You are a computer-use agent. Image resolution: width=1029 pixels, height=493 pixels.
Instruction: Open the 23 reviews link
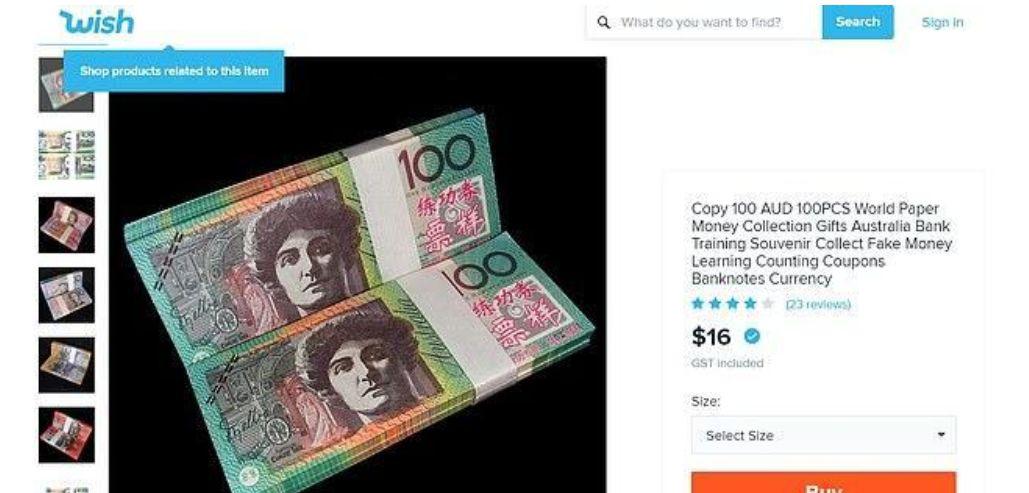(x=818, y=304)
